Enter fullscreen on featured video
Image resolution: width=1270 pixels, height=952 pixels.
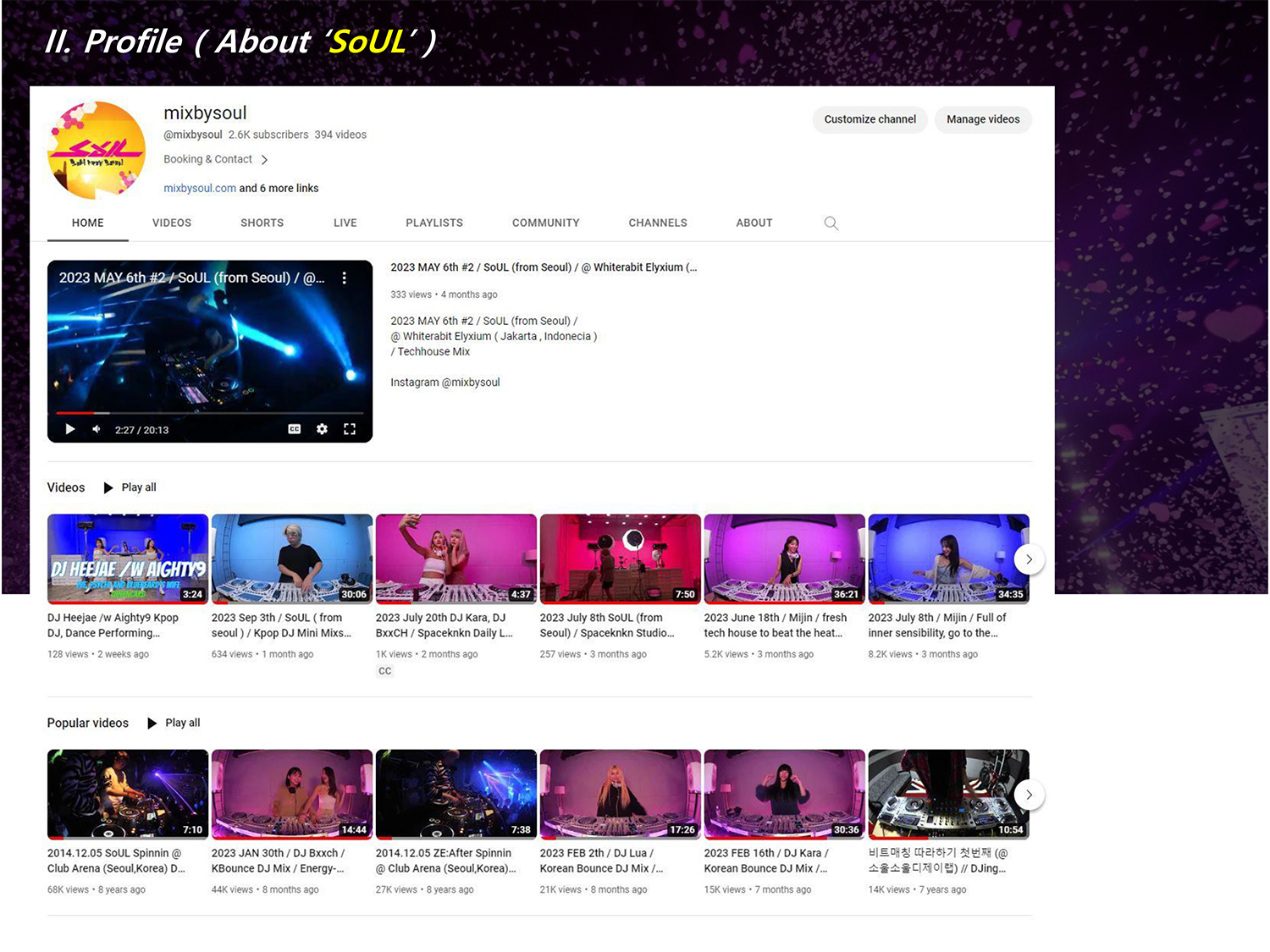(x=350, y=429)
